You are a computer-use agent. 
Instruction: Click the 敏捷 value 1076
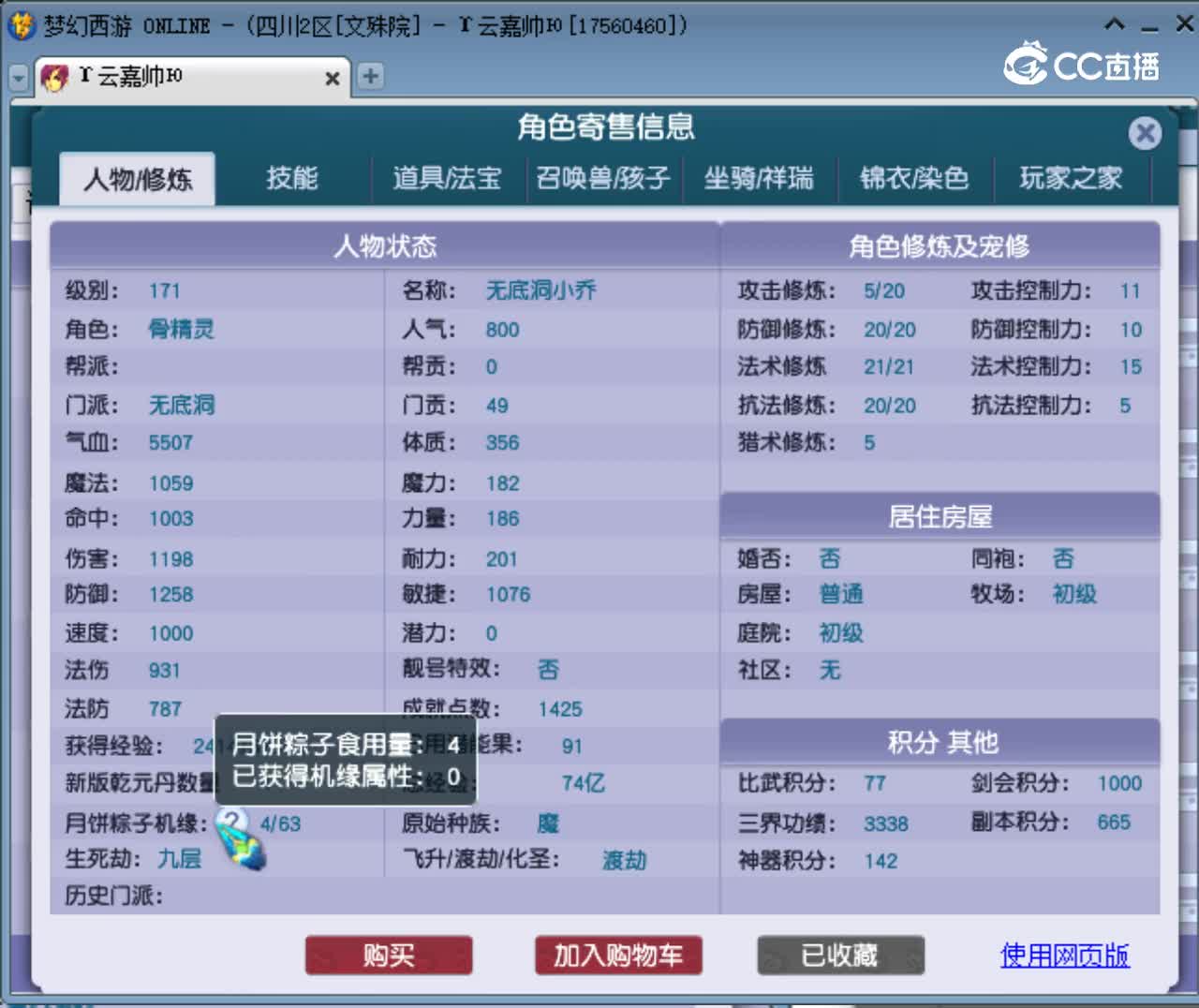[x=508, y=594]
